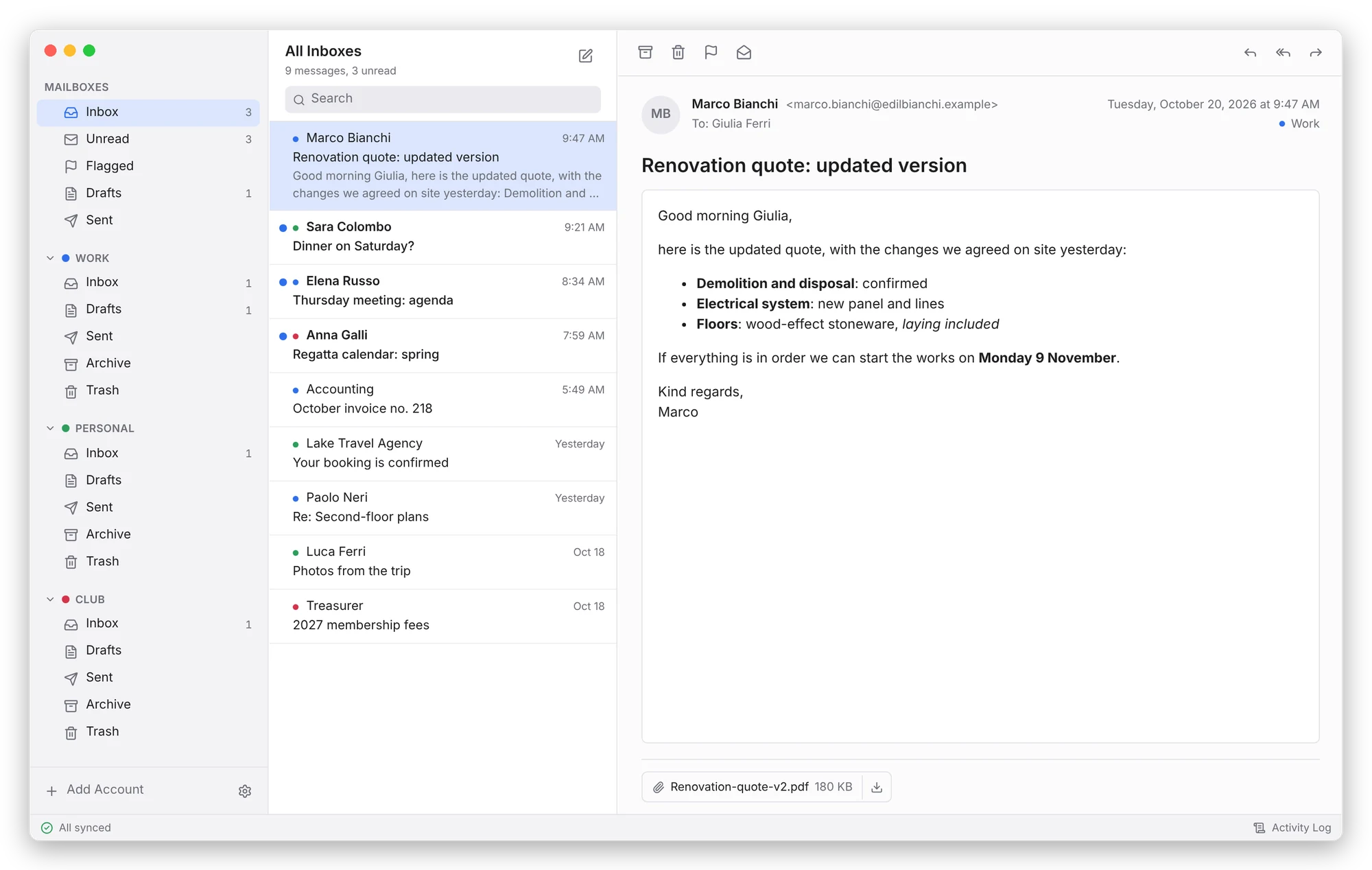Focus the Search field
This screenshot has height=870, width=1372.
[442, 99]
